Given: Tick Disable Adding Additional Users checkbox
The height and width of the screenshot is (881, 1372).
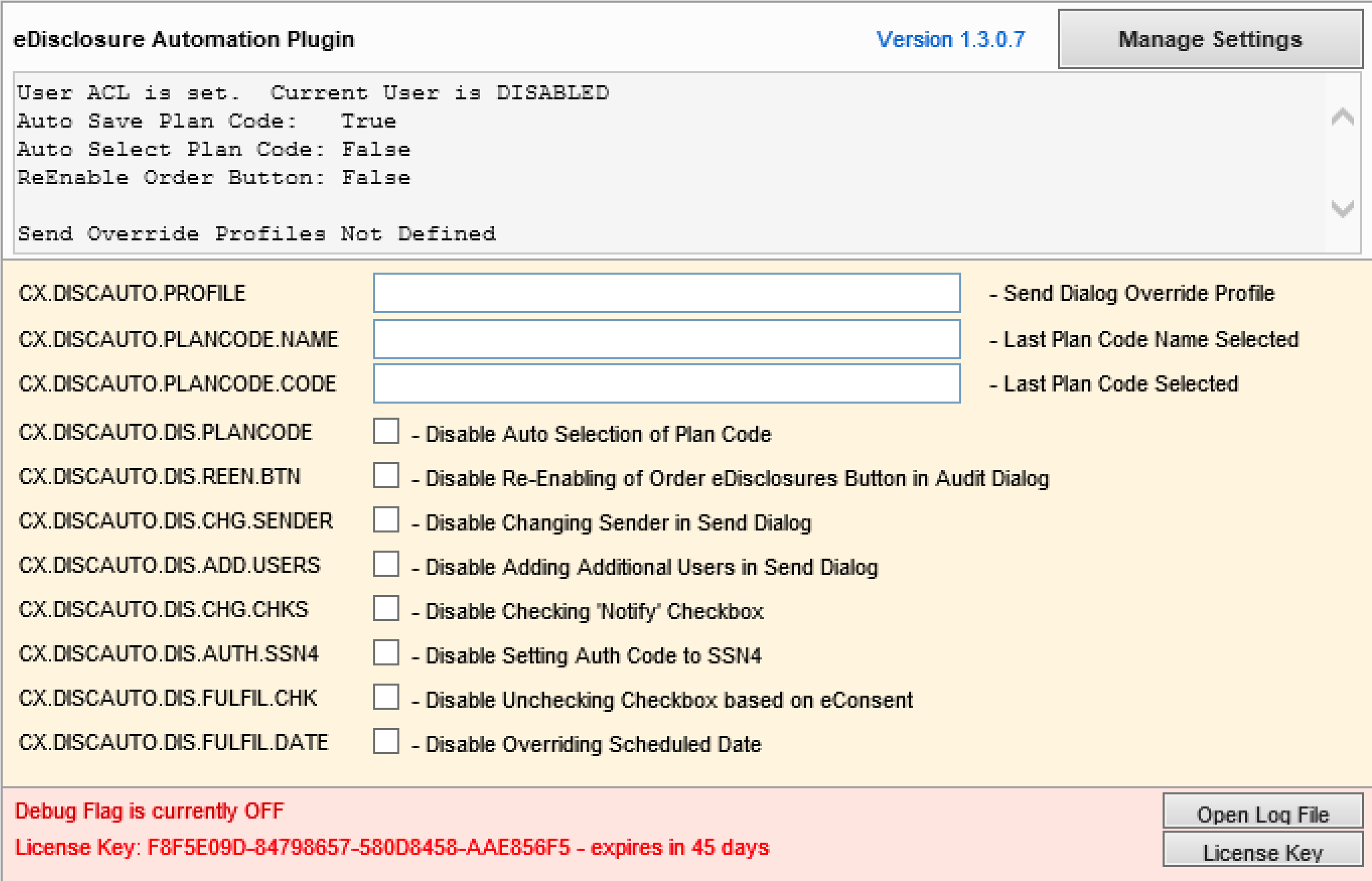Looking at the screenshot, I should pos(387,565).
